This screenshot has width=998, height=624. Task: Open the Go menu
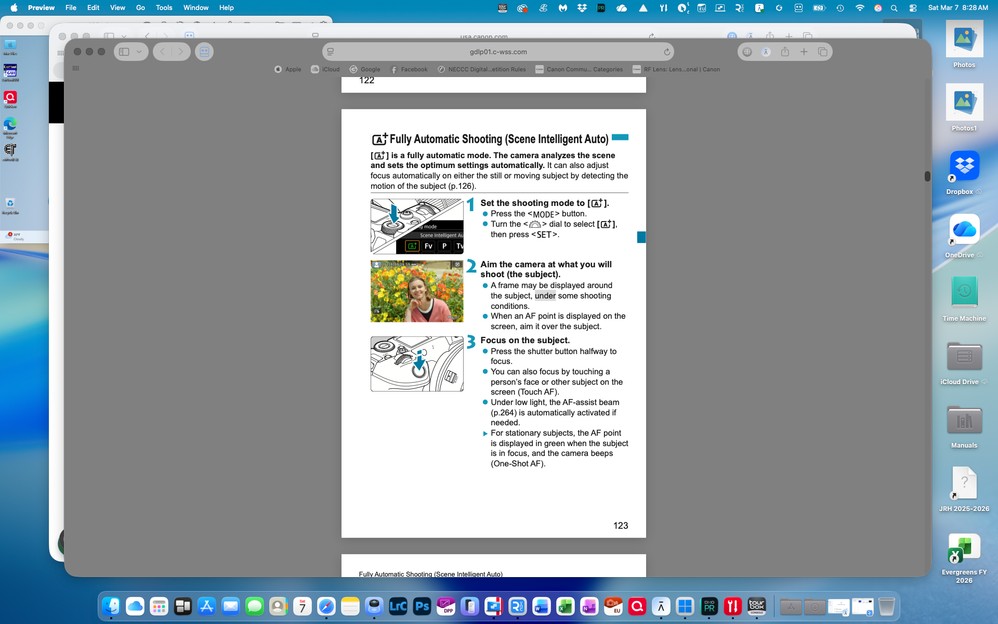(141, 8)
